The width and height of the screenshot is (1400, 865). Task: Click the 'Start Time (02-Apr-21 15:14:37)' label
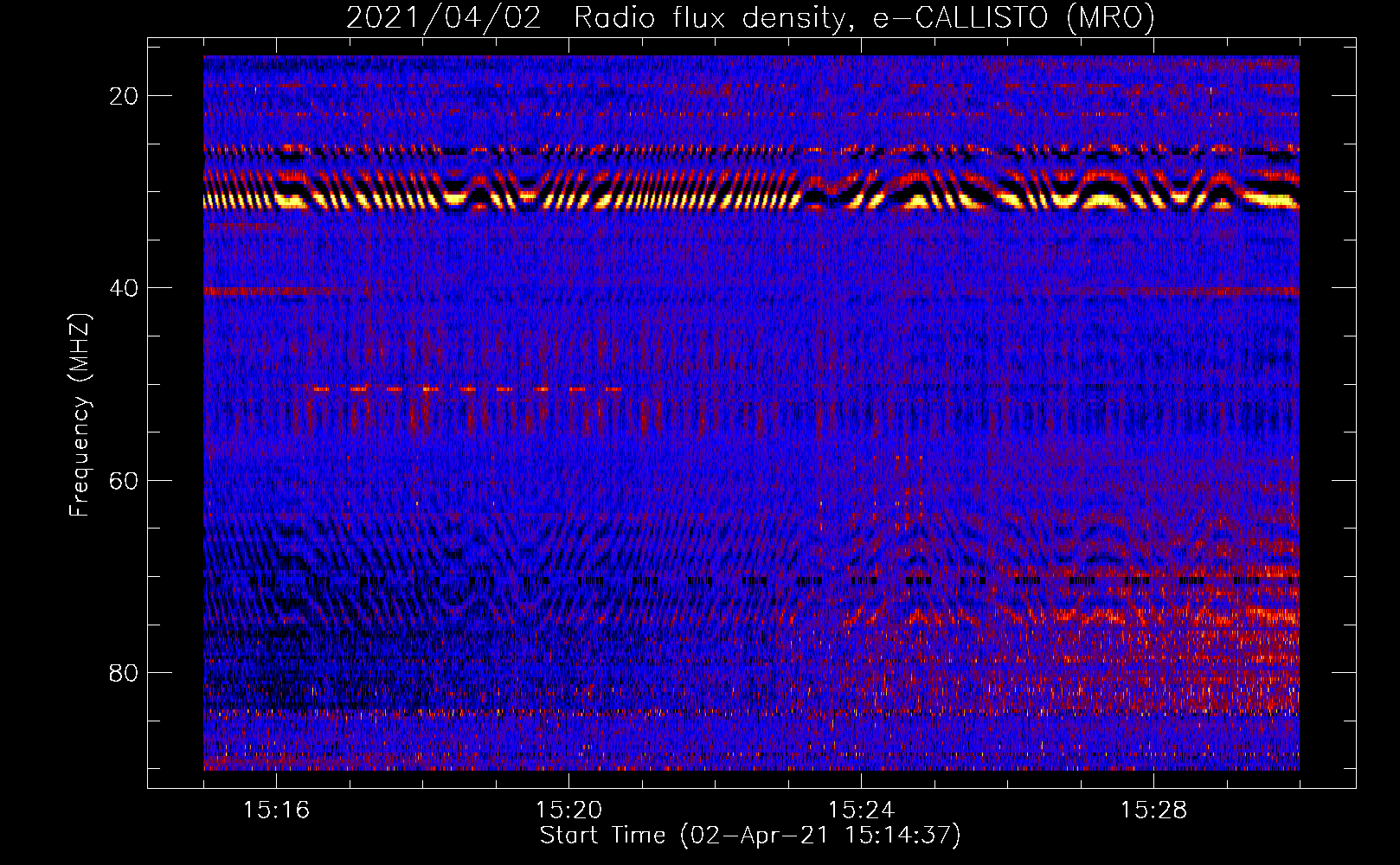pos(750,836)
